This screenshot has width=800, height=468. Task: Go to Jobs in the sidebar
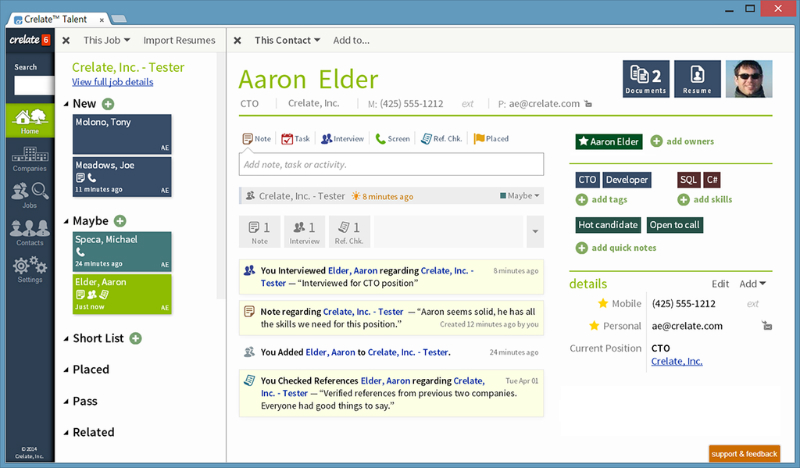(29, 194)
